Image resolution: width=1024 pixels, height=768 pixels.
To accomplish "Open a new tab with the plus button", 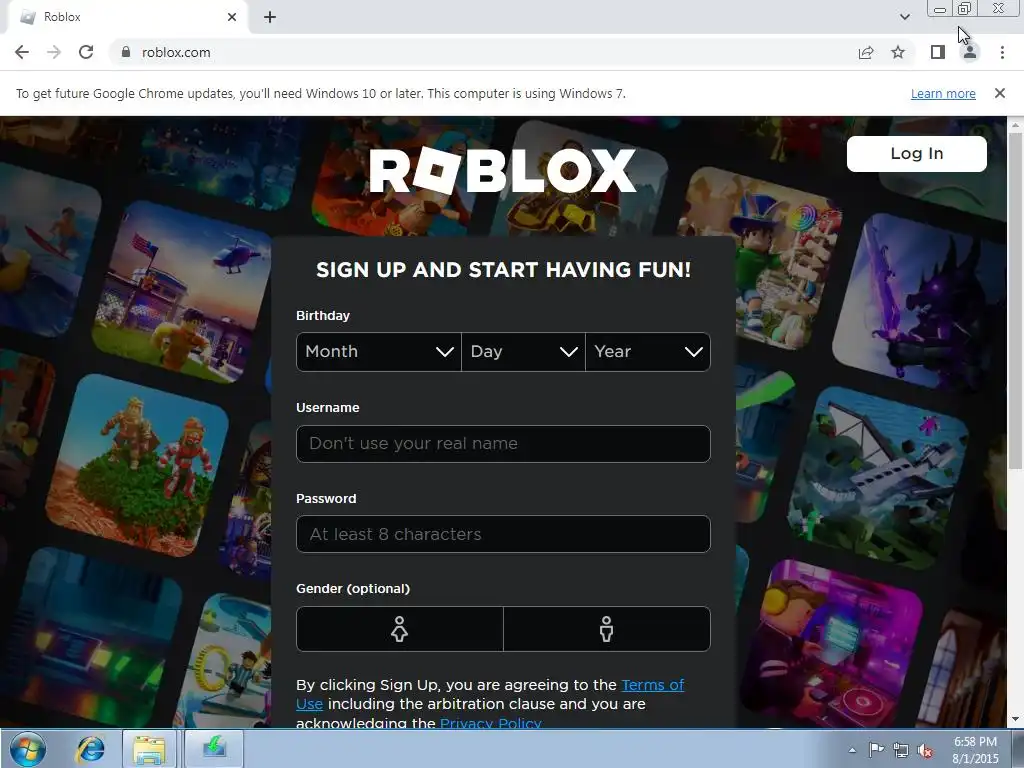I will coord(270,17).
